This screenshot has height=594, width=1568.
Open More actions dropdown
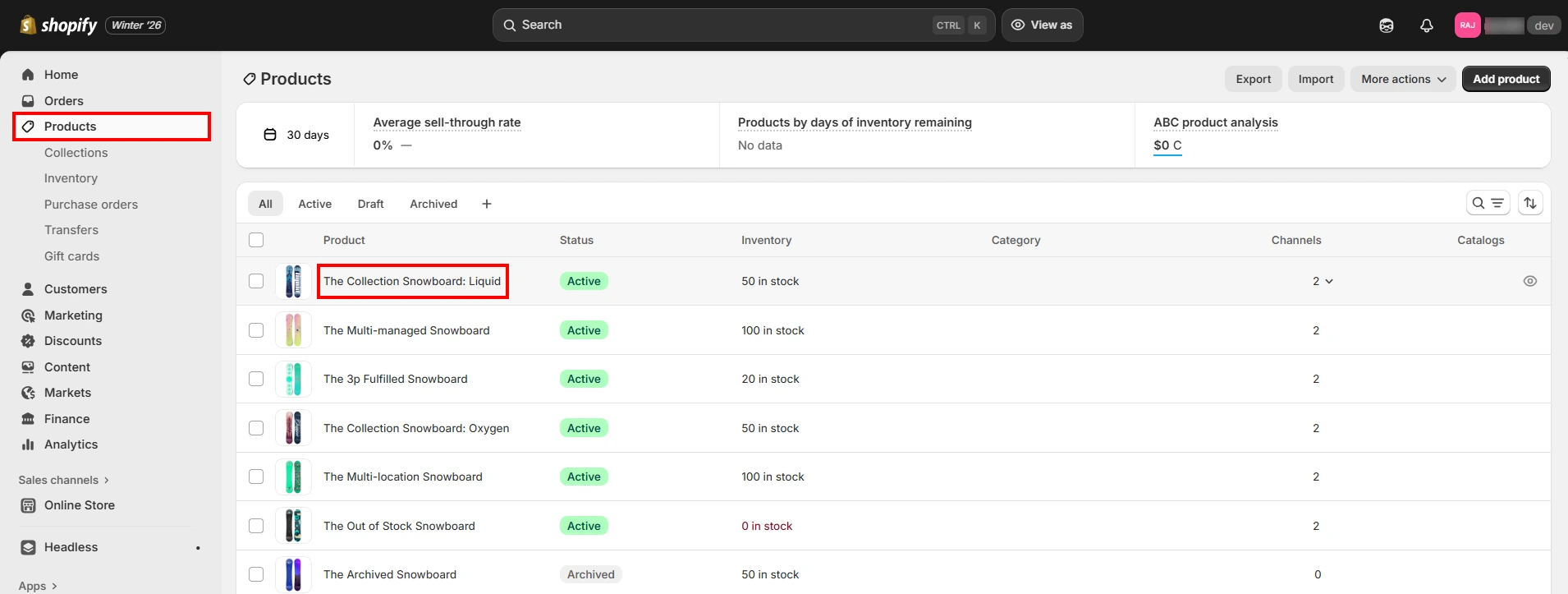[x=1403, y=79]
